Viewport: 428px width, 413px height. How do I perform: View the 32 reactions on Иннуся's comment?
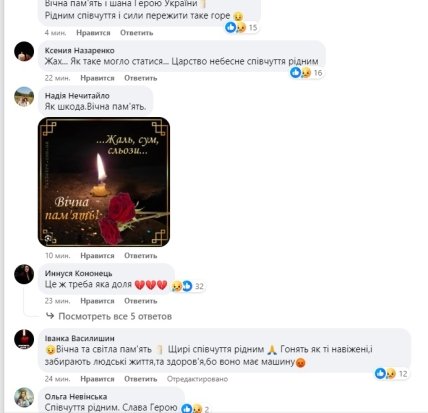[x=188, y=286]
